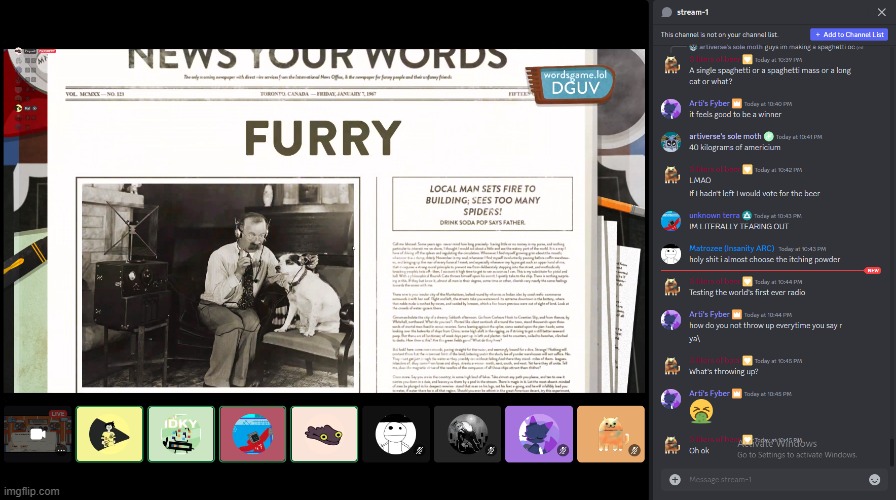Screen dimensions: 896x500
Task: Select the live stream thumbnail tile
Action: click(38, 434)
